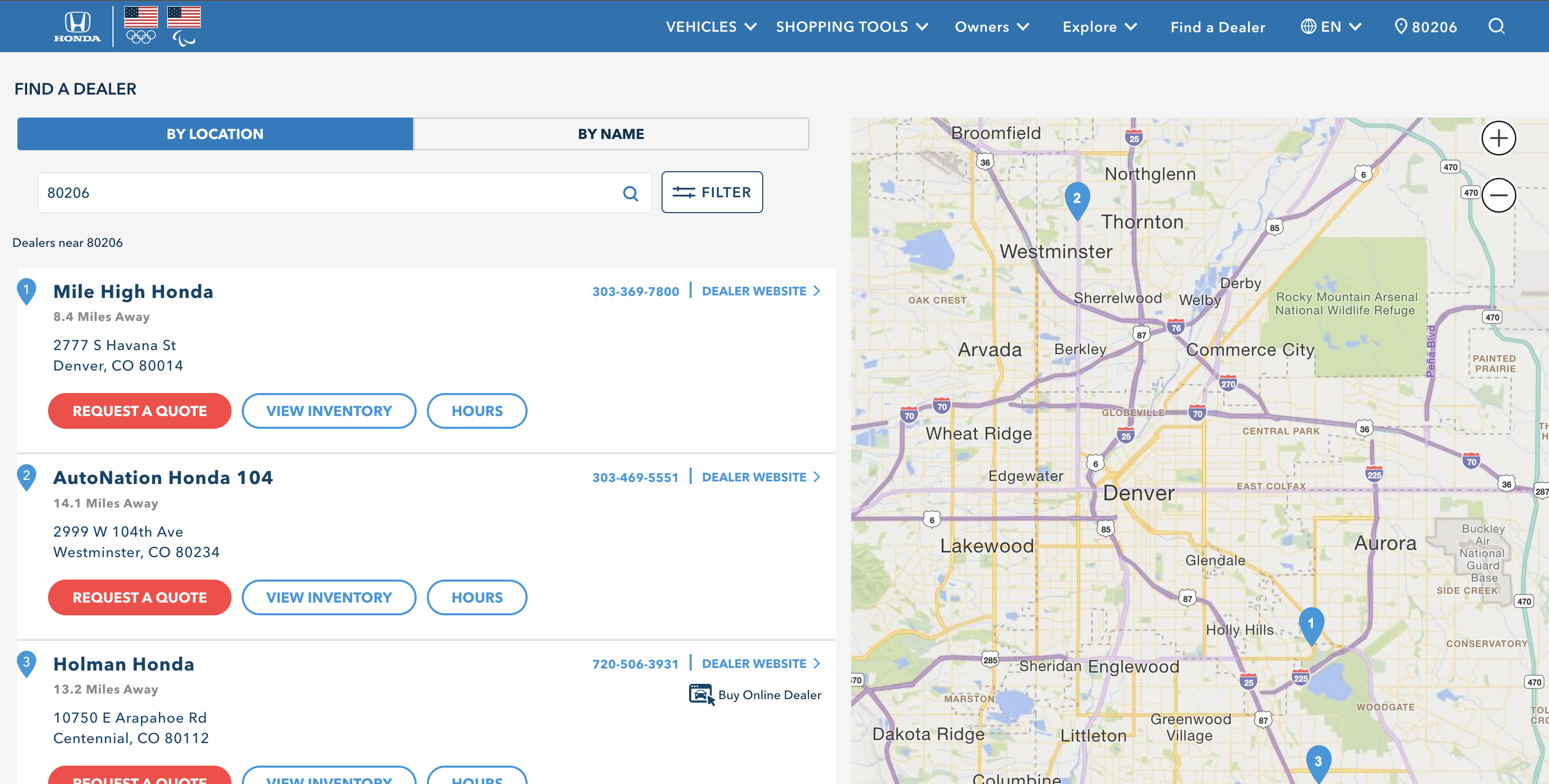Viewport: 1549px width, 784px height.
Task: Open the FILTER options
Action: (712, 192)
